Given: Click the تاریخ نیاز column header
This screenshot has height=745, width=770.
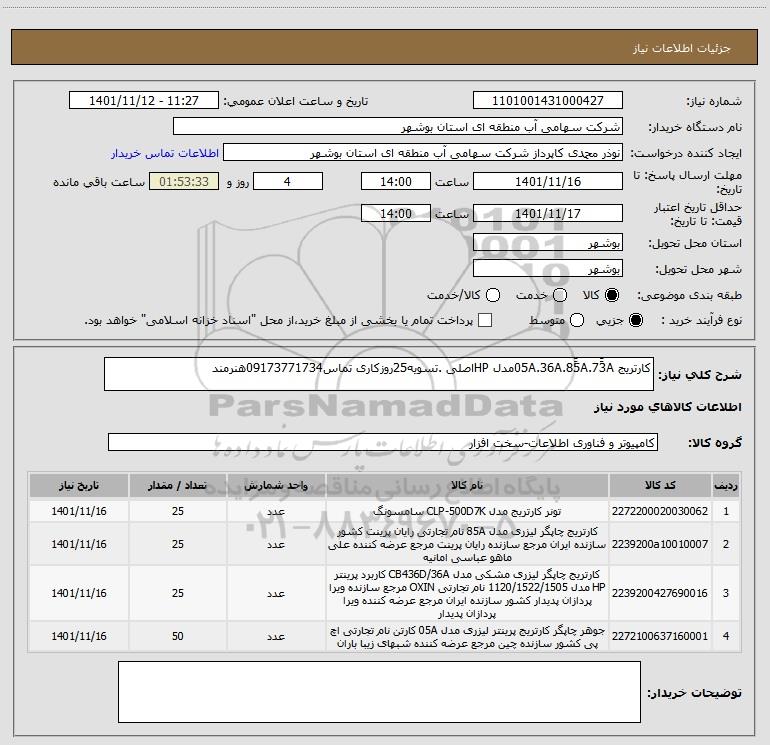Looking at the screenshot, I should point(79,486).
